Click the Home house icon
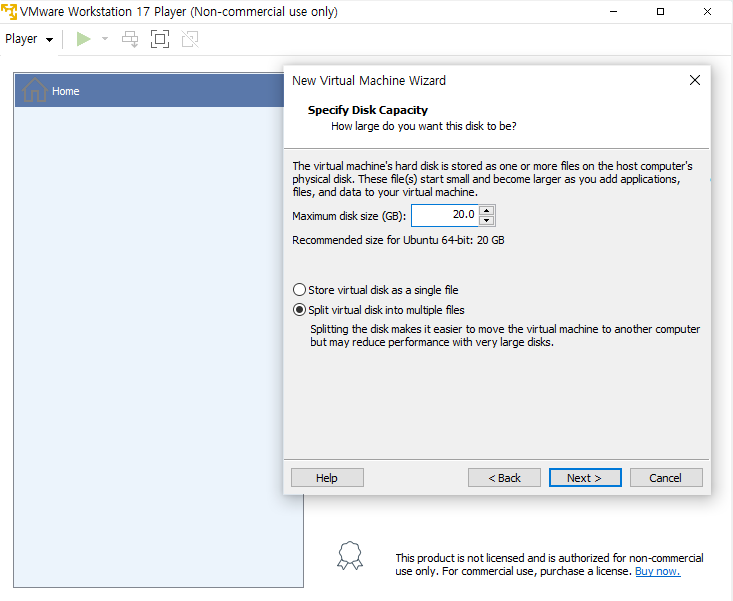The height and width of the screenshot is (601, 733). tap(35, 90)
